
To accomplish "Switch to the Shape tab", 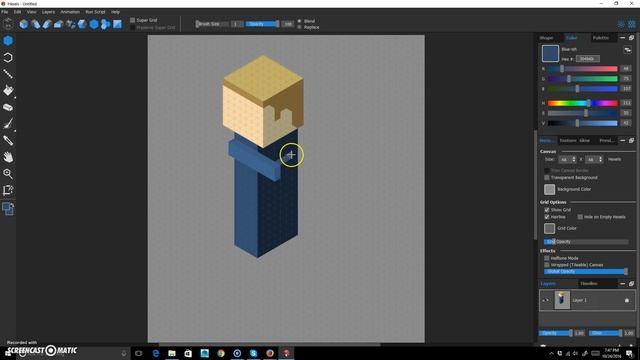I will (x=547, y=38).
